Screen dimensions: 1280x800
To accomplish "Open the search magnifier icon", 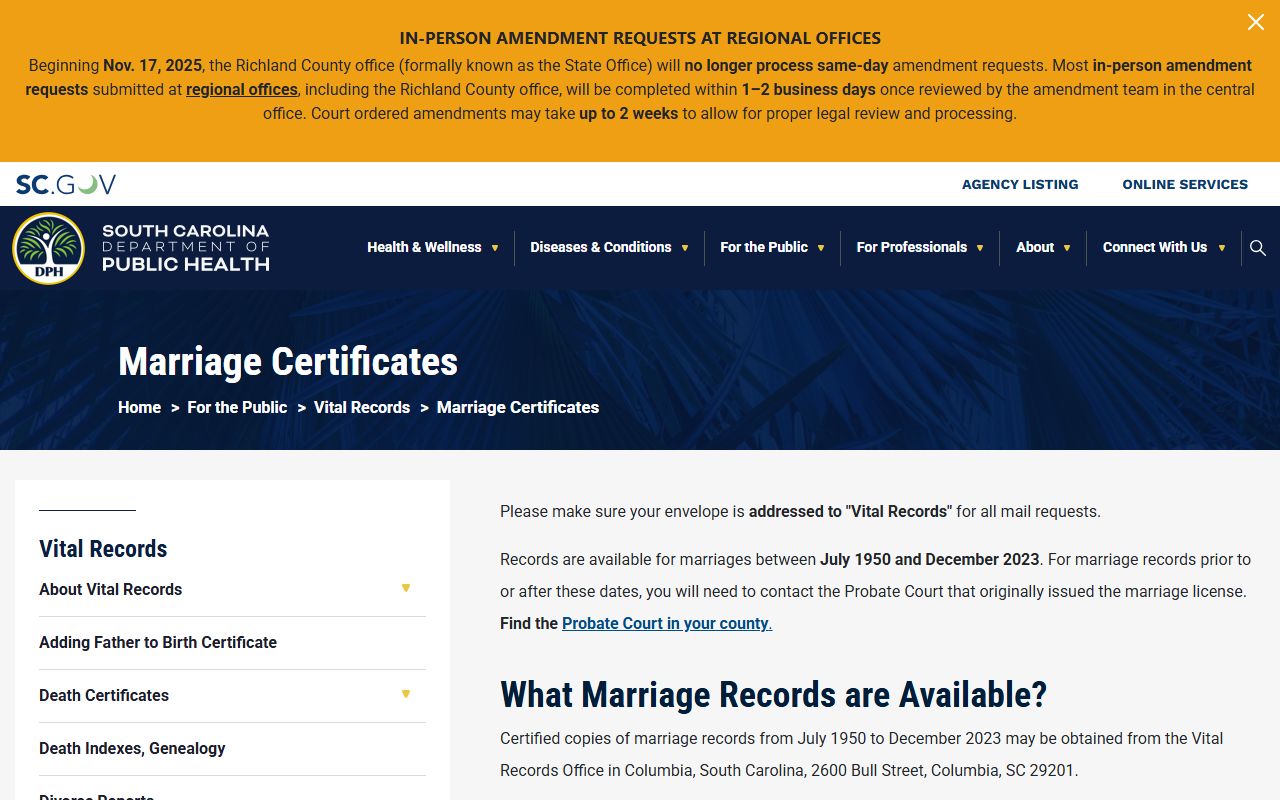I will click(x=1258, y=248).
